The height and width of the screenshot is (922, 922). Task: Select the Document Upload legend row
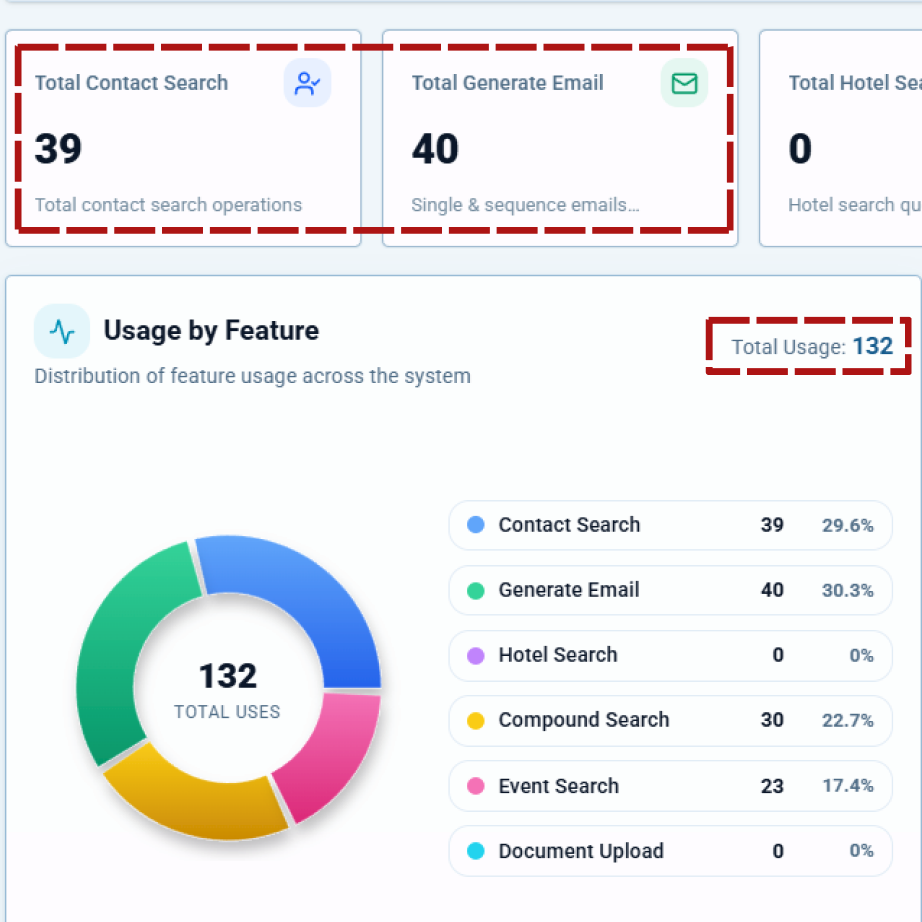pyautogui.click(x=670, y=851)
